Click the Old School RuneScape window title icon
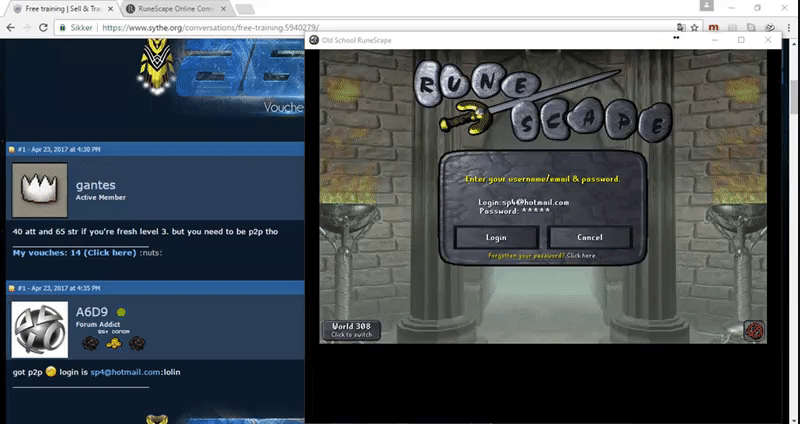800x424 pixels. [314, 40]
